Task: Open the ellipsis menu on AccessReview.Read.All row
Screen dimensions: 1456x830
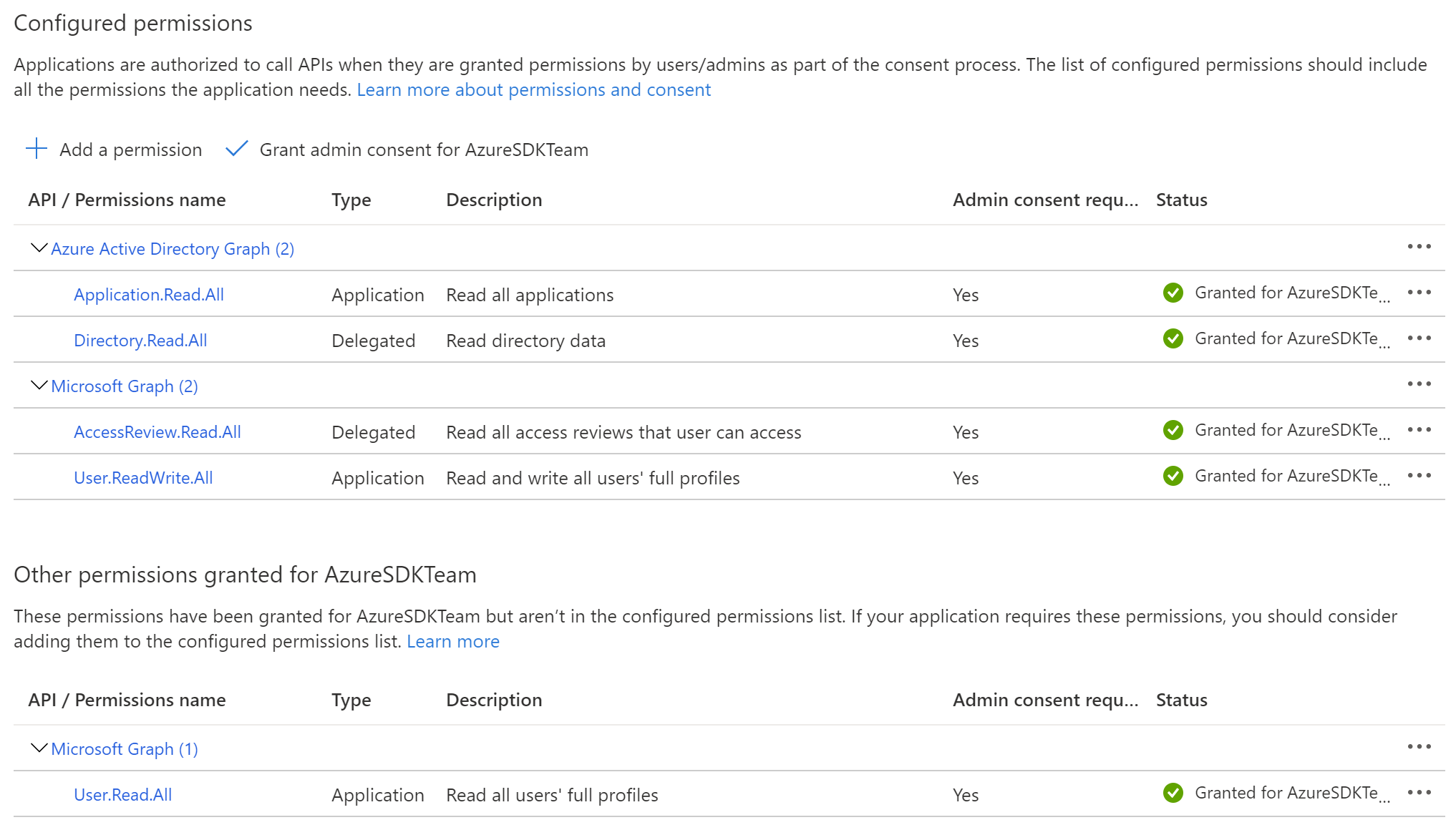Action: point(1419,429)
